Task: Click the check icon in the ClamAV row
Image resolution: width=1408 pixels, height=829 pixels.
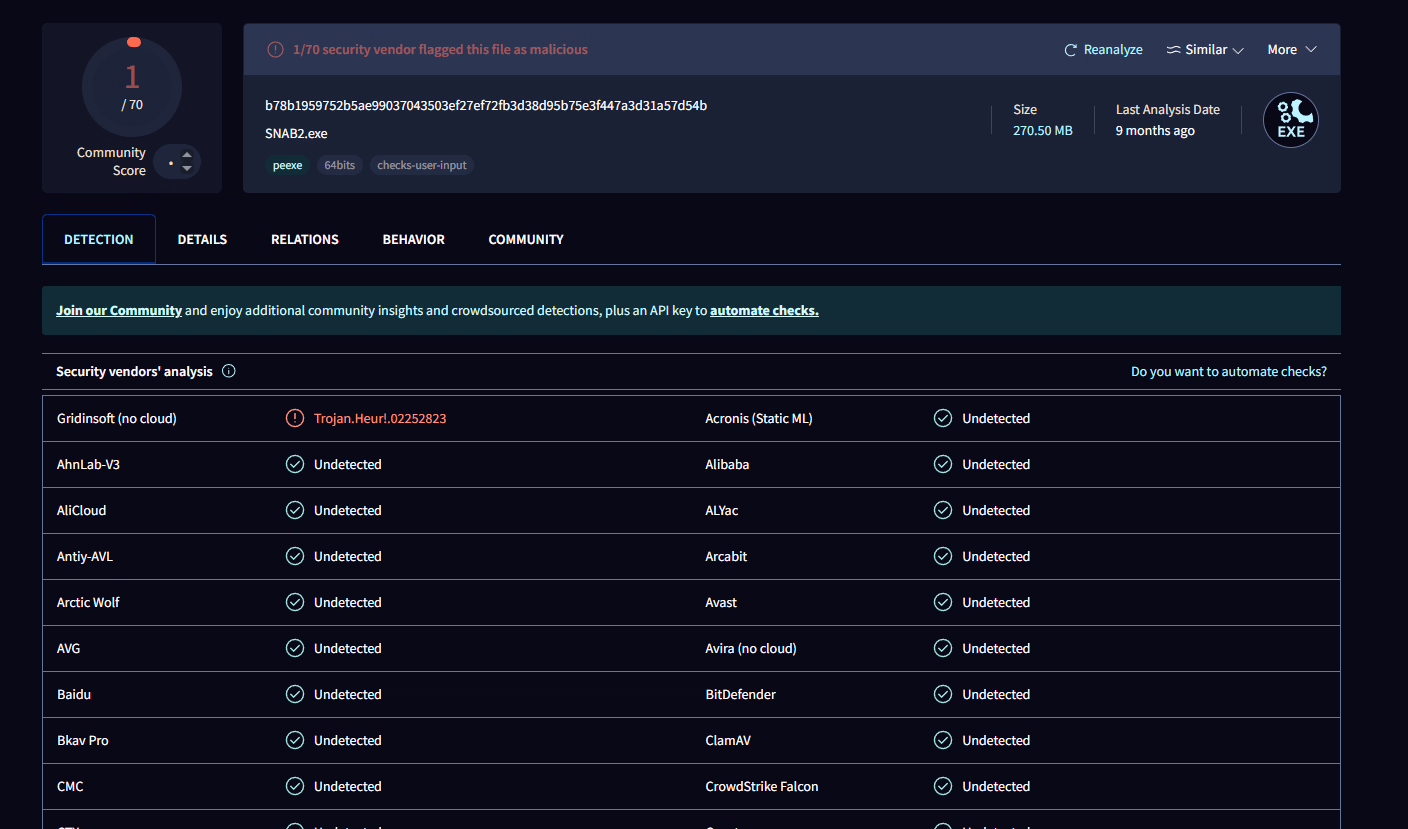Action: click(943, 740)
